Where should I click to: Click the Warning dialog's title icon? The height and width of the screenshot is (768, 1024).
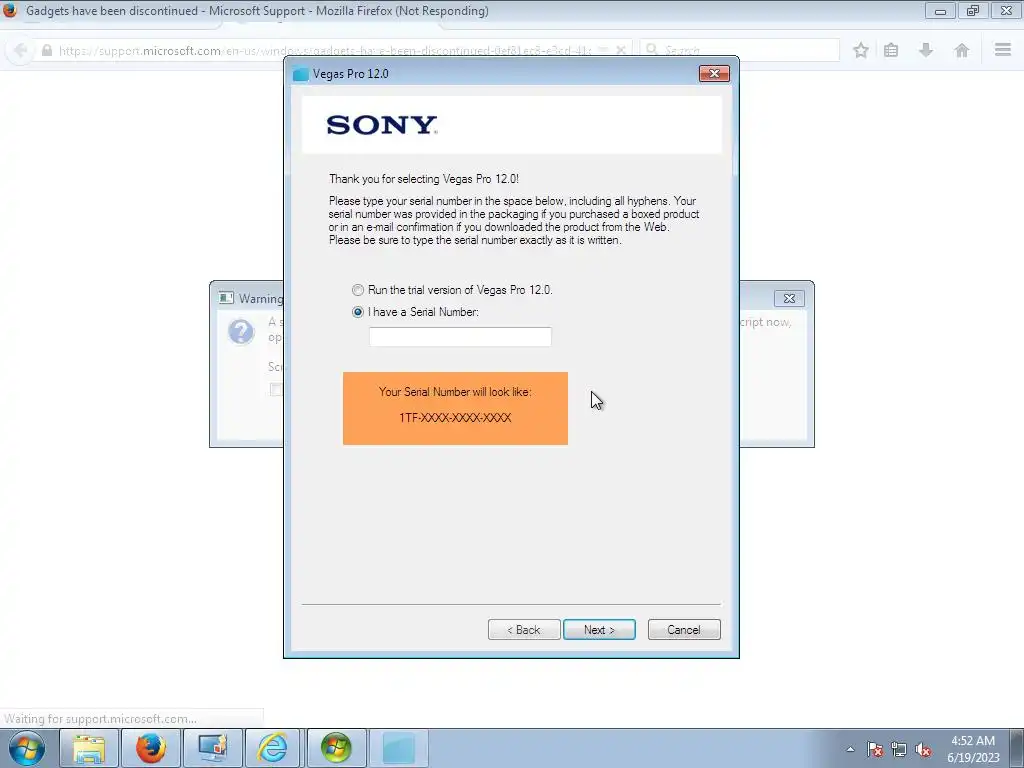[x=226, y=298]
